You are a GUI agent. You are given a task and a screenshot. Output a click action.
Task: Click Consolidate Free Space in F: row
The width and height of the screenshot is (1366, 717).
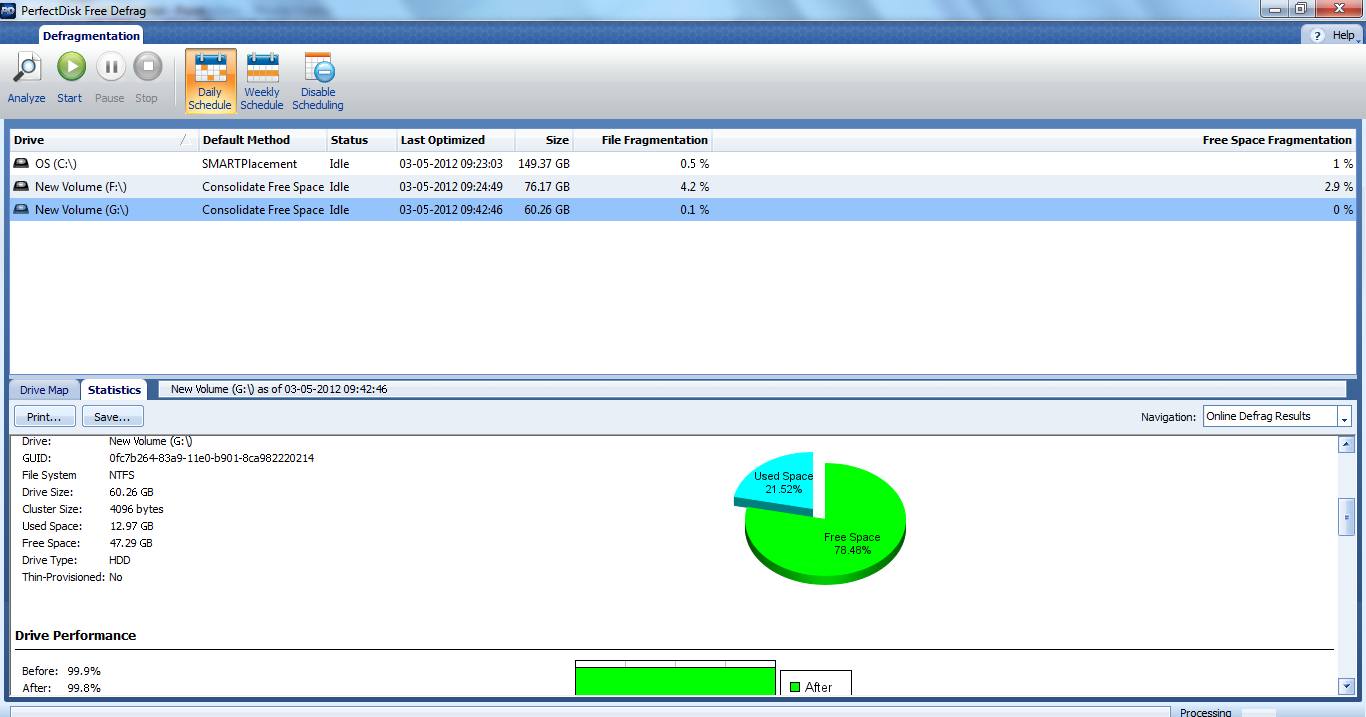click(x=263, y=187)
